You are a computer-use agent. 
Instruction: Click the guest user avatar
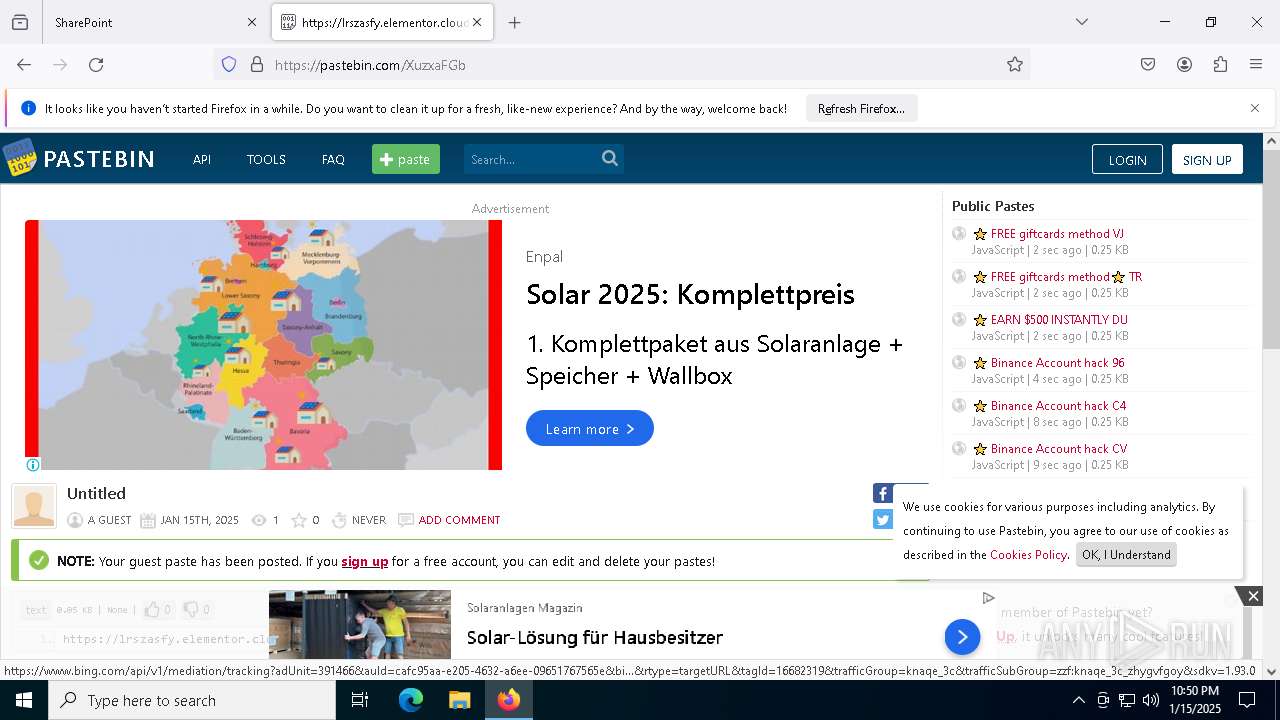point(34,506)
